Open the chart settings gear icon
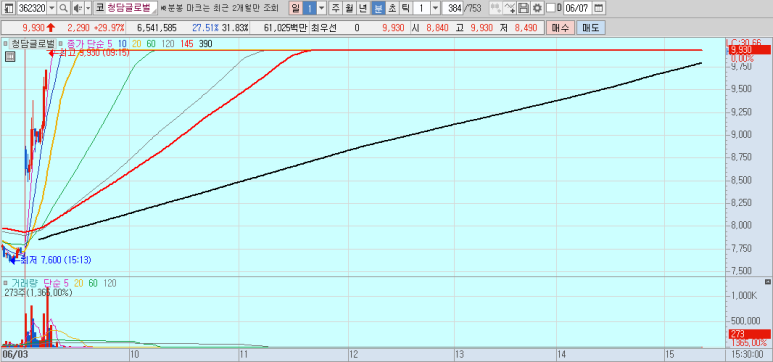The width and height of the screenshot is (773, 362). [537, 8]
